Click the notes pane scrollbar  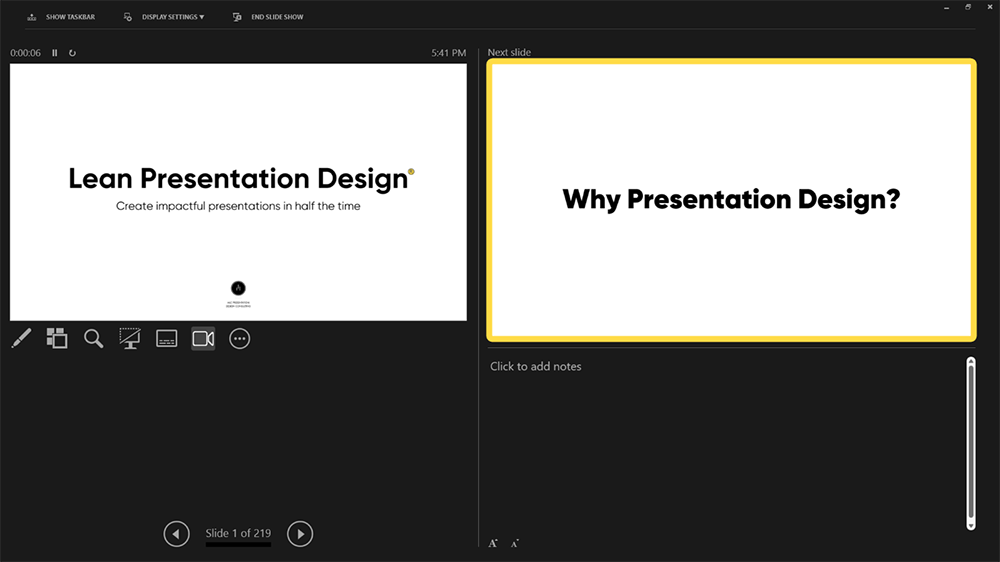click(971, 443)
